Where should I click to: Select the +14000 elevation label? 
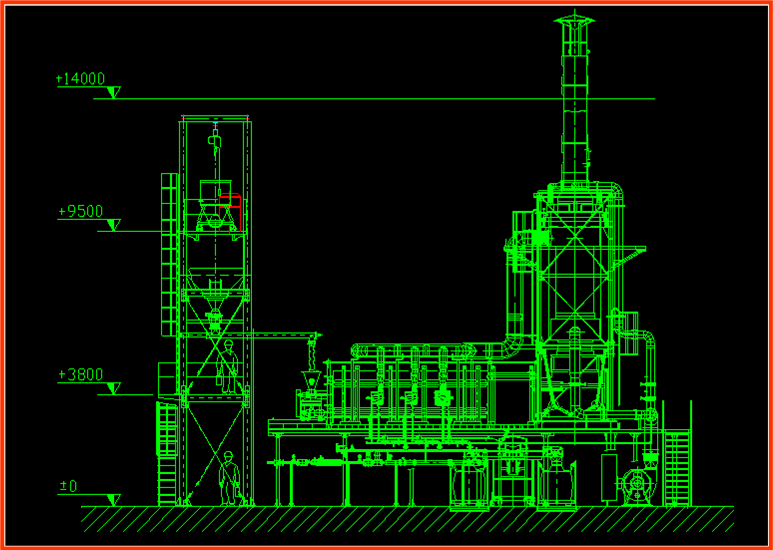tap(80, 78)
